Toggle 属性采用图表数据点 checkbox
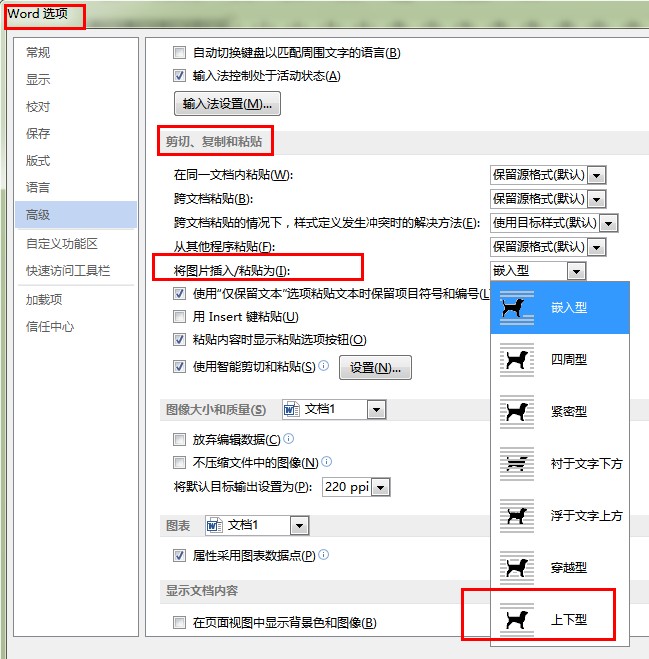This screenshot has width=649, height=659. coord(179,556)
